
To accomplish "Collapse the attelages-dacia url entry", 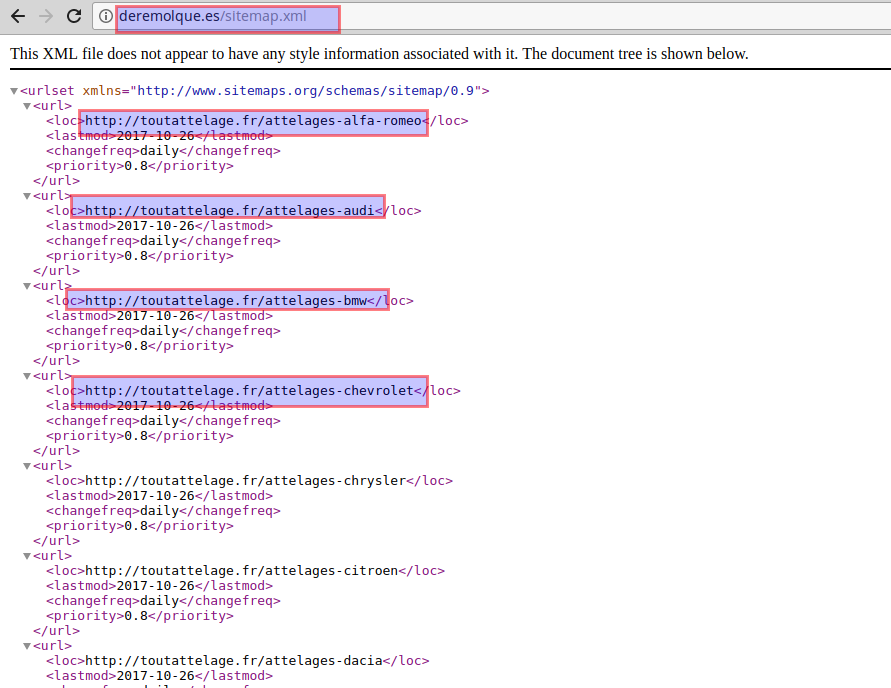I will coord(27,645).
